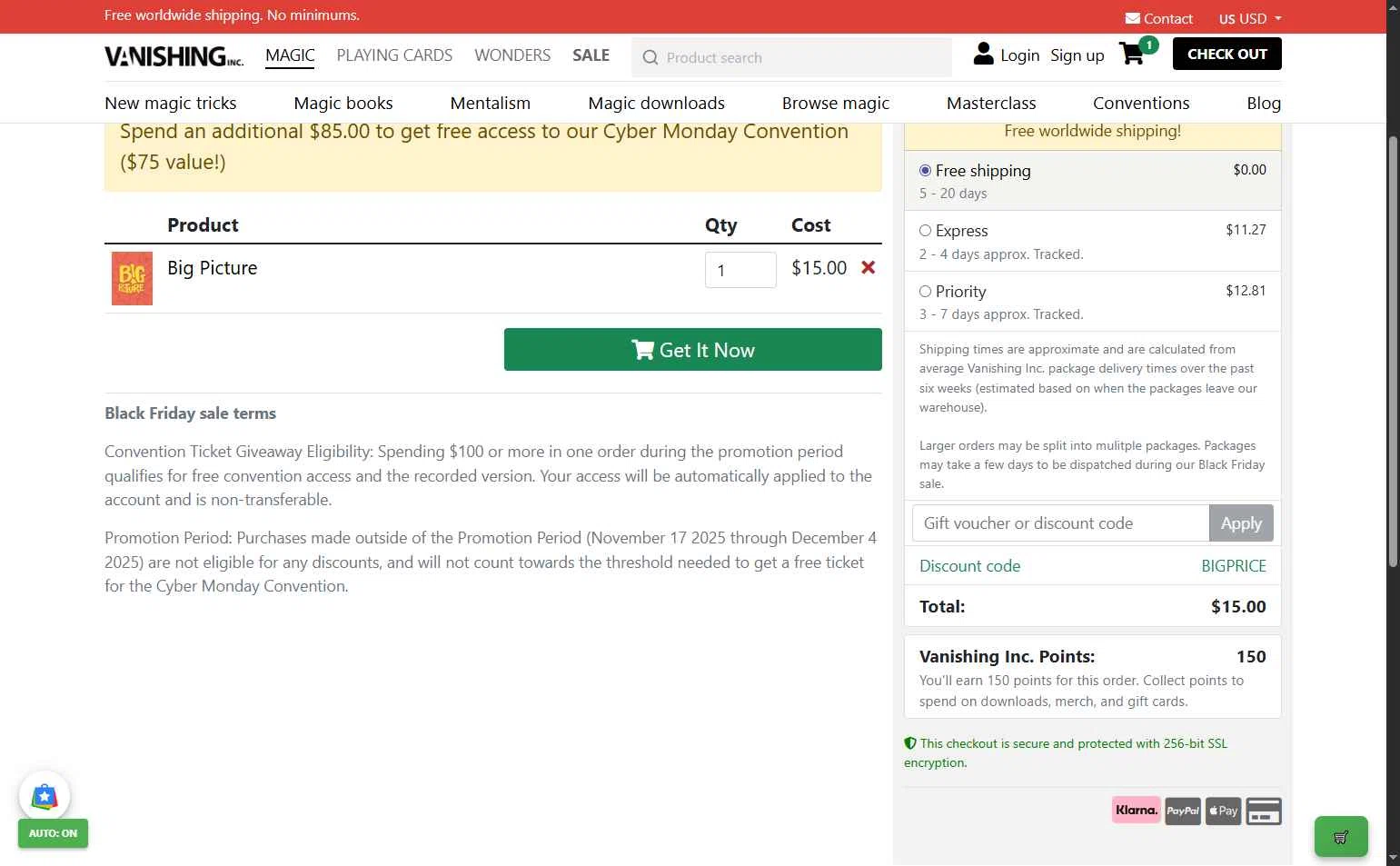Click the shopping extension badge icon
Image resolution: width=1400 pixels, height=866 pixels.
point(45,797)
